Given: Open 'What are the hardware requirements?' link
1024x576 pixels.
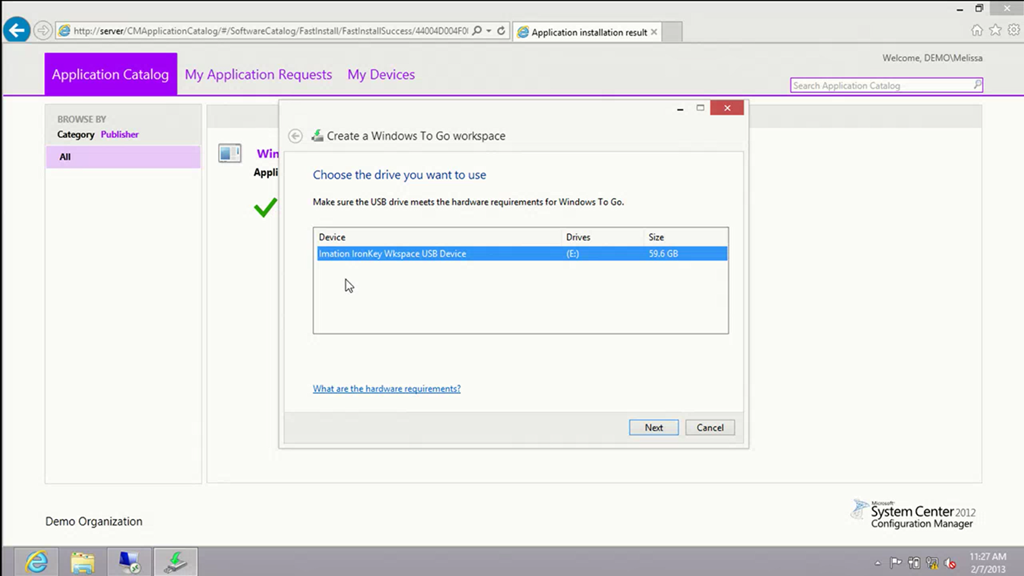Looking at the screenshot, I should click(386, 389).
